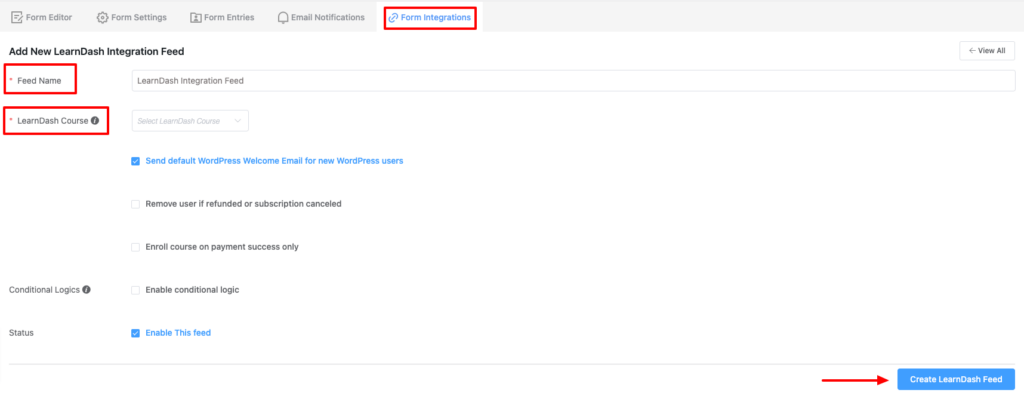Click into the Feed Name input field
The height and width of the screenshot is (393, 1024).
[x=573, y=81]
